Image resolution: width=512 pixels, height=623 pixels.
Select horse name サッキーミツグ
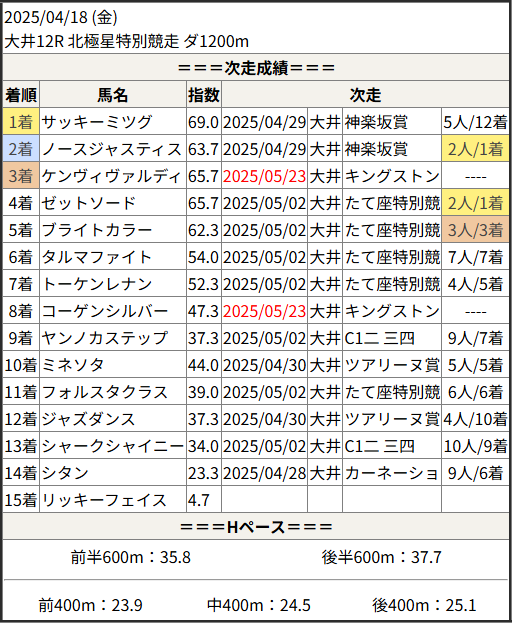pyautogui.click(x=97, y=122)
